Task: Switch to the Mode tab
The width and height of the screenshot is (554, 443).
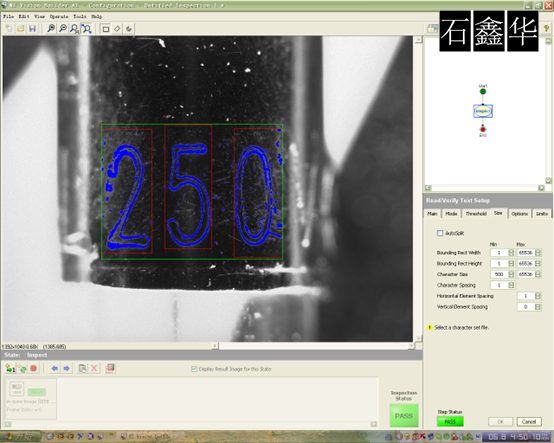Action: (451, 214)
